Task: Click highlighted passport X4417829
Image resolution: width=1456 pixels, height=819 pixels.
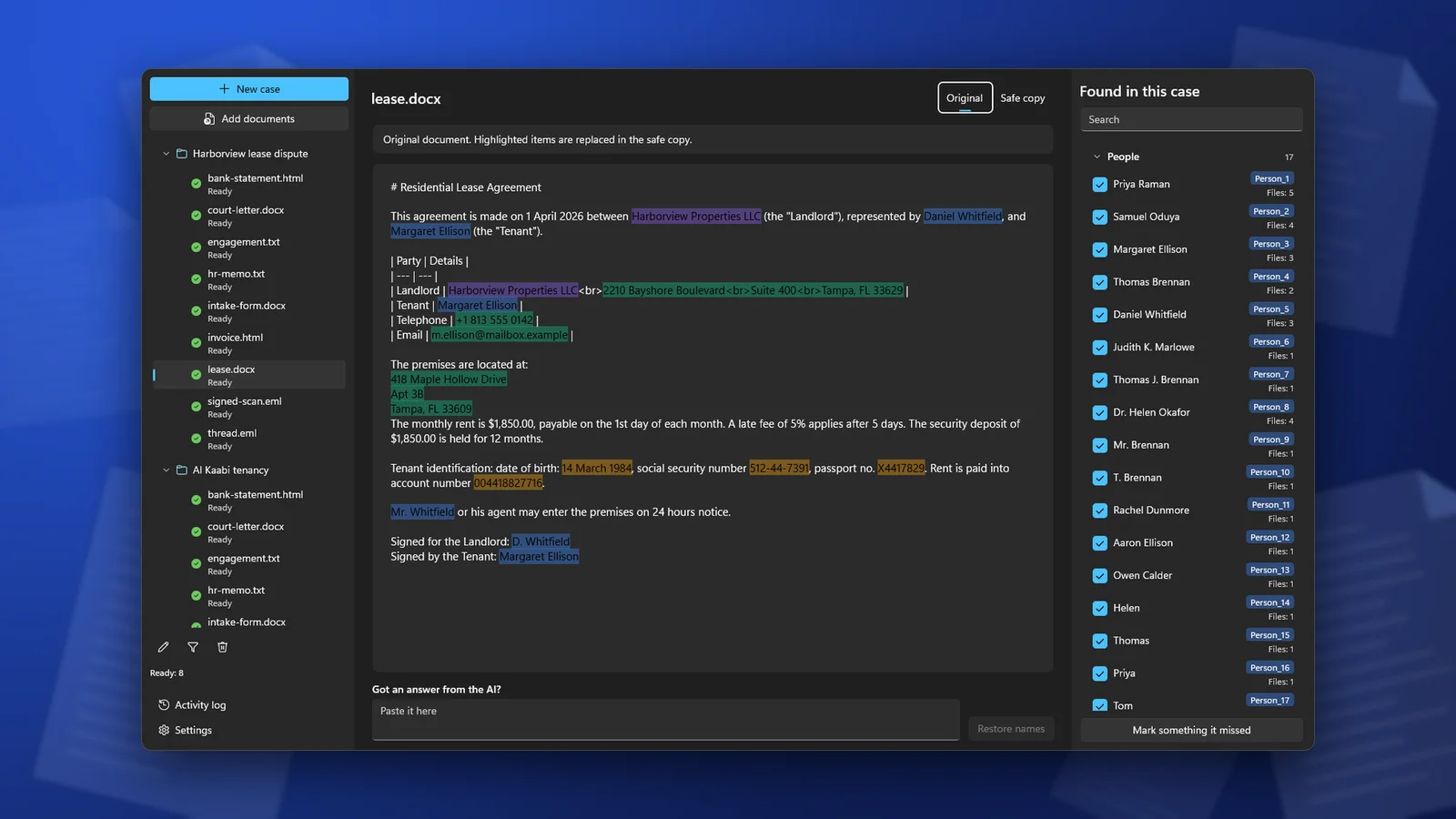Action: point(901,469)
